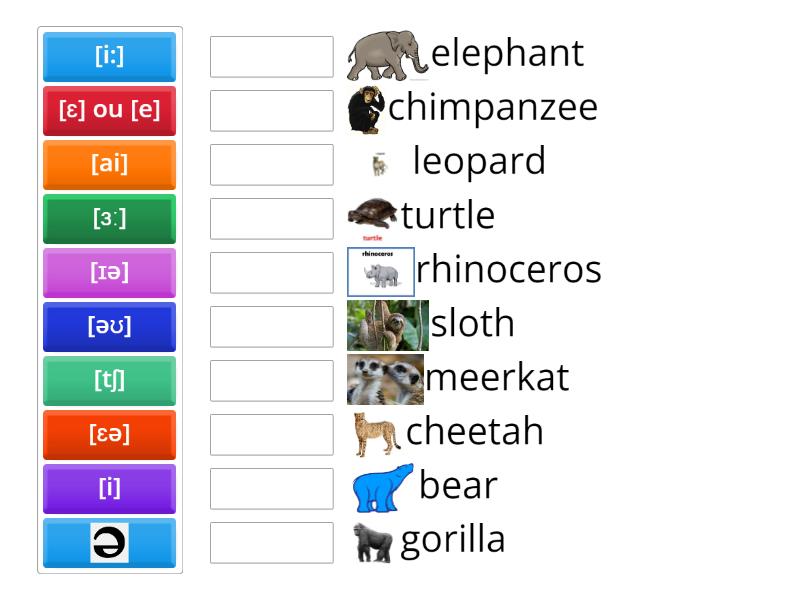Click the red [ɛə] tile
The width and height of the screenshot is (800, 600).
(109, 435)
